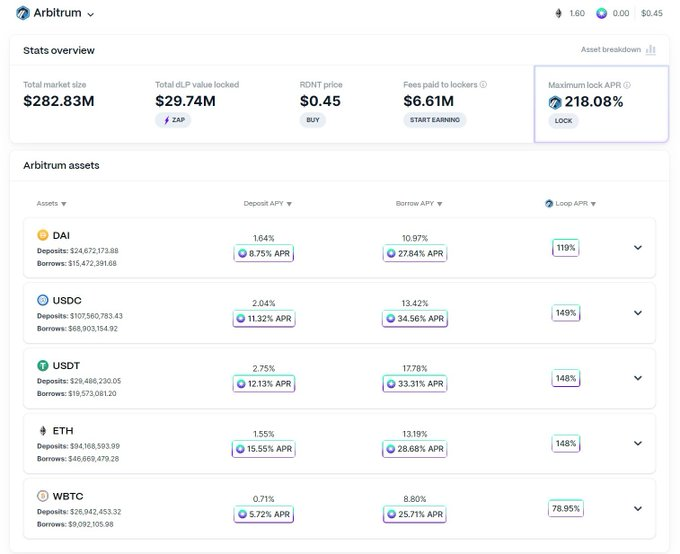This screenshot has height=554, width=680.
Task: Click info icon beside Maximum lock APR
Action: (627, 85)
